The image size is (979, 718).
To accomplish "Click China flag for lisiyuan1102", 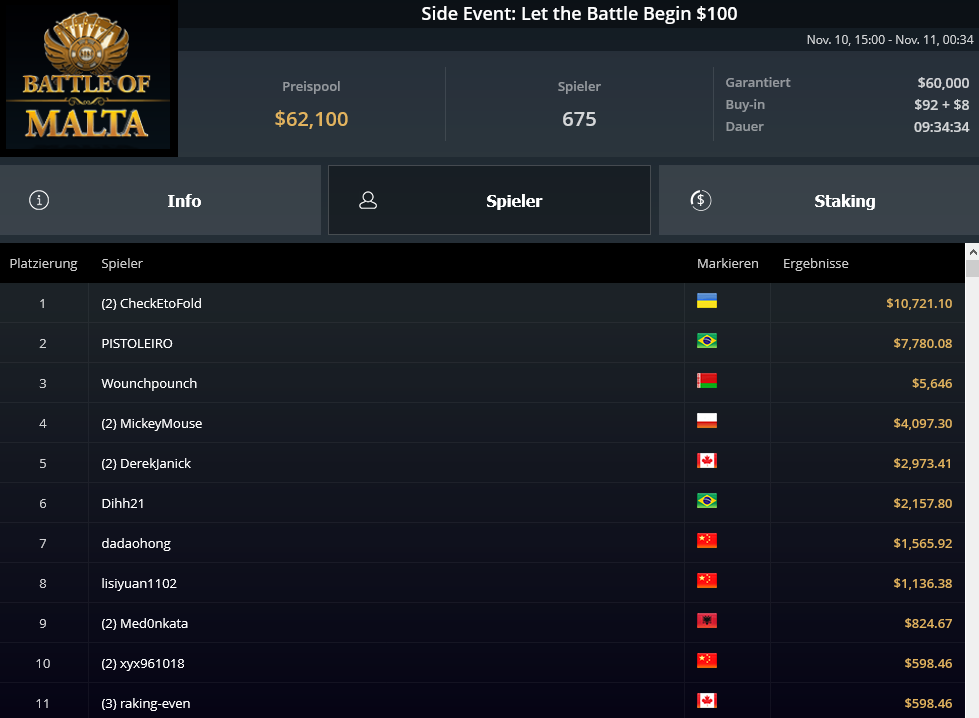I will pyautogui.click(x=707, y=581).
